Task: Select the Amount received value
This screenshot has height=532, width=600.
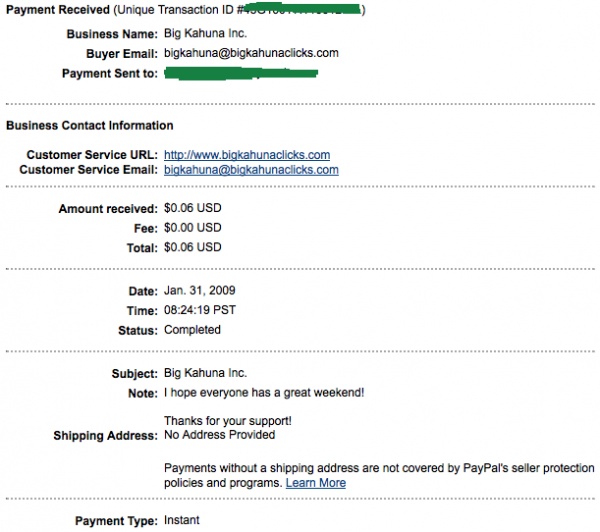Action: point(192,209)
